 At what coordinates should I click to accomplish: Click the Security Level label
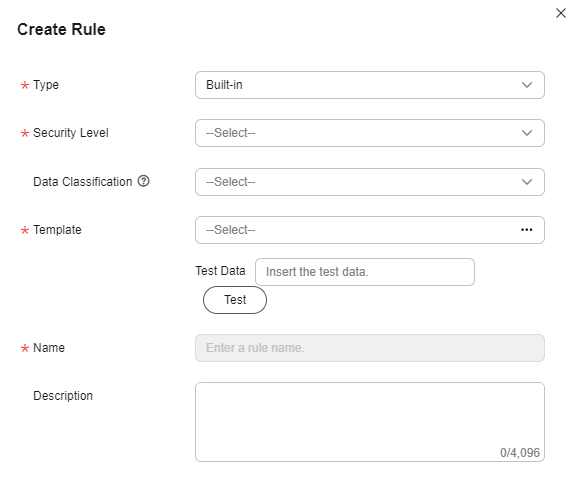(71, 133)
